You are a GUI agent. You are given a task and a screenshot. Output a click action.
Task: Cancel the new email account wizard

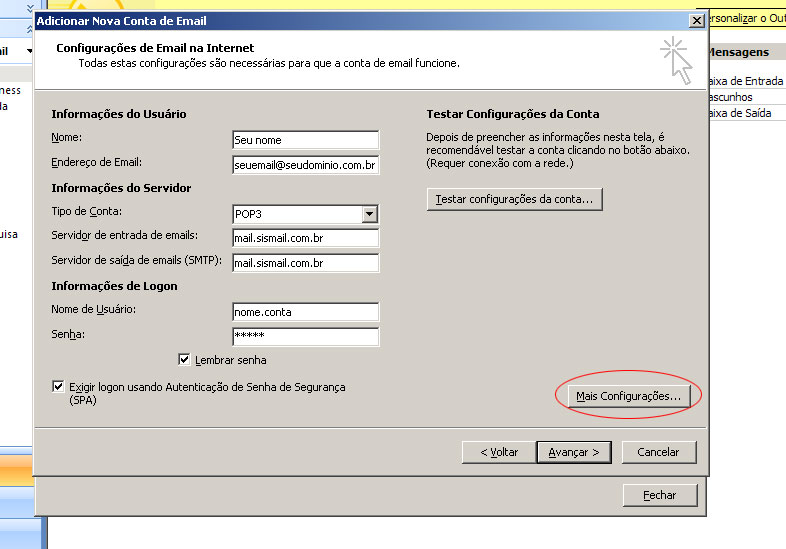659,452
